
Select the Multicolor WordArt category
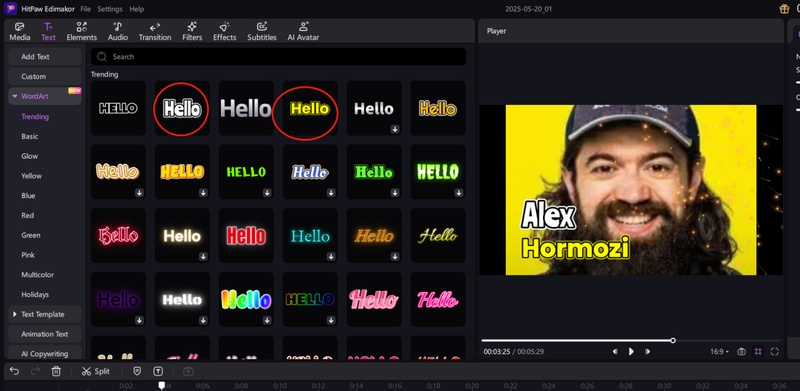coord(37,275)
